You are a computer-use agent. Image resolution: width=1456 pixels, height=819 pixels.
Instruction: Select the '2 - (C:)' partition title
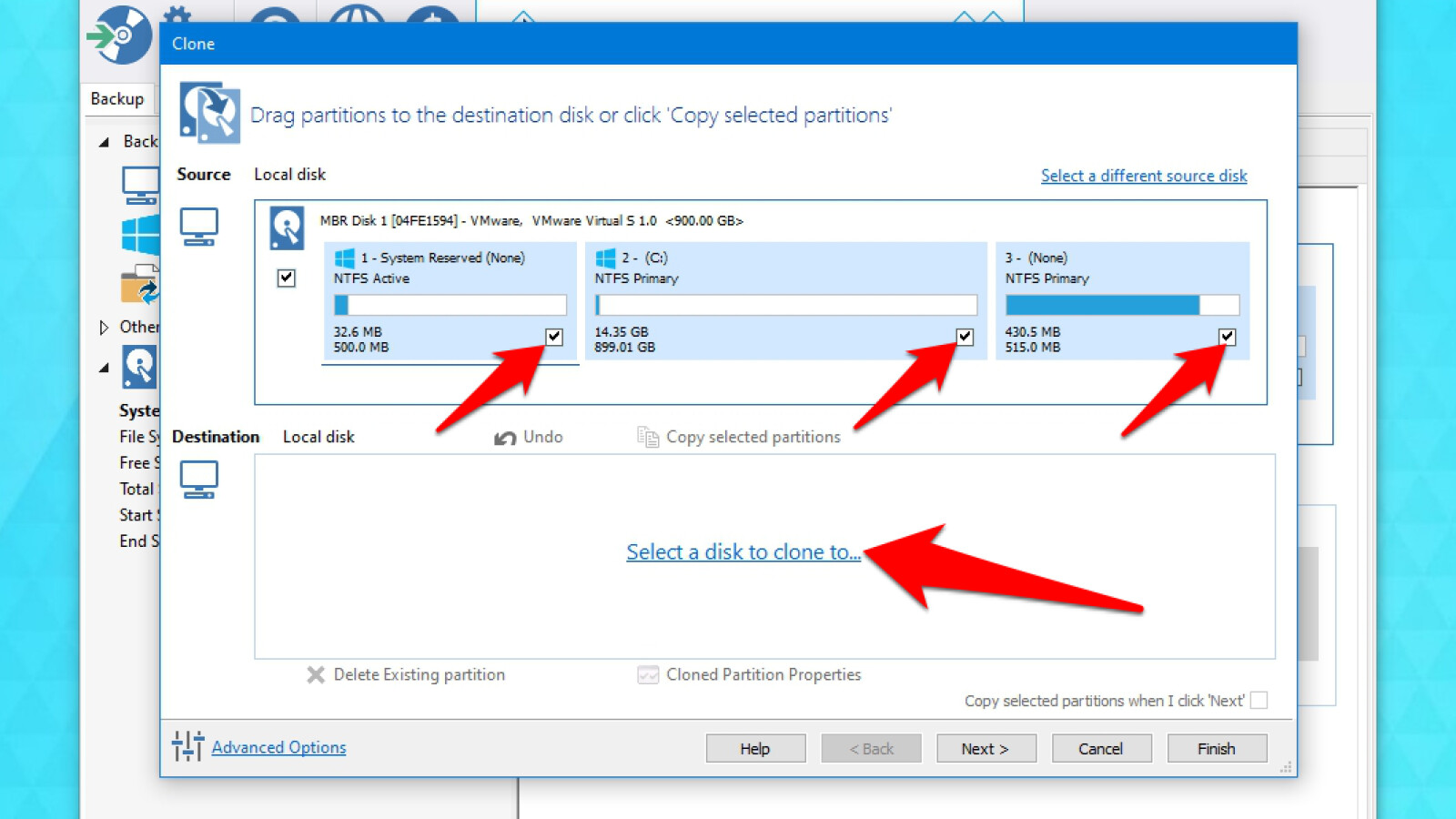point(645,258)
